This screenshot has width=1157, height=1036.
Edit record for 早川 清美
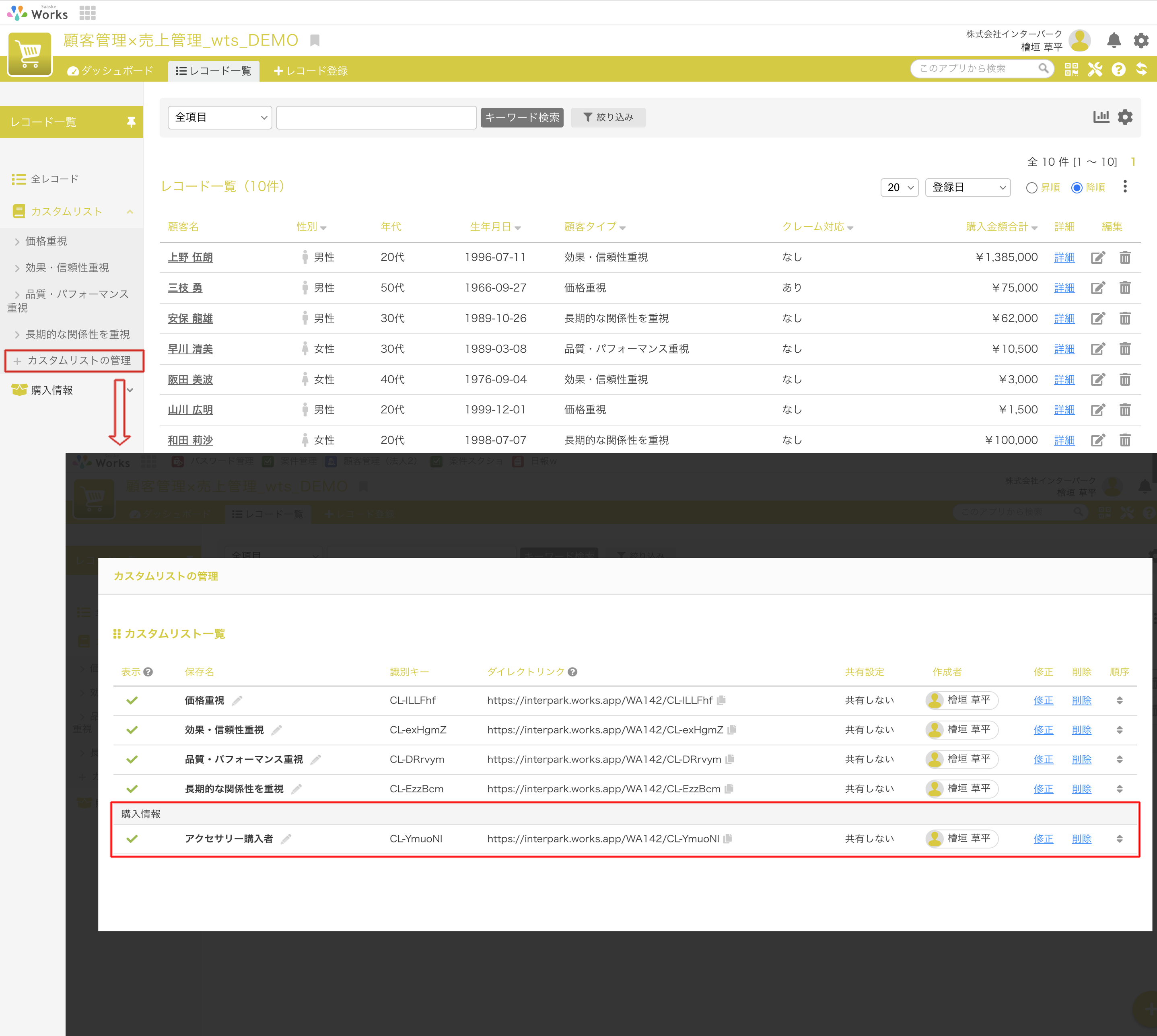[1098, 348]
